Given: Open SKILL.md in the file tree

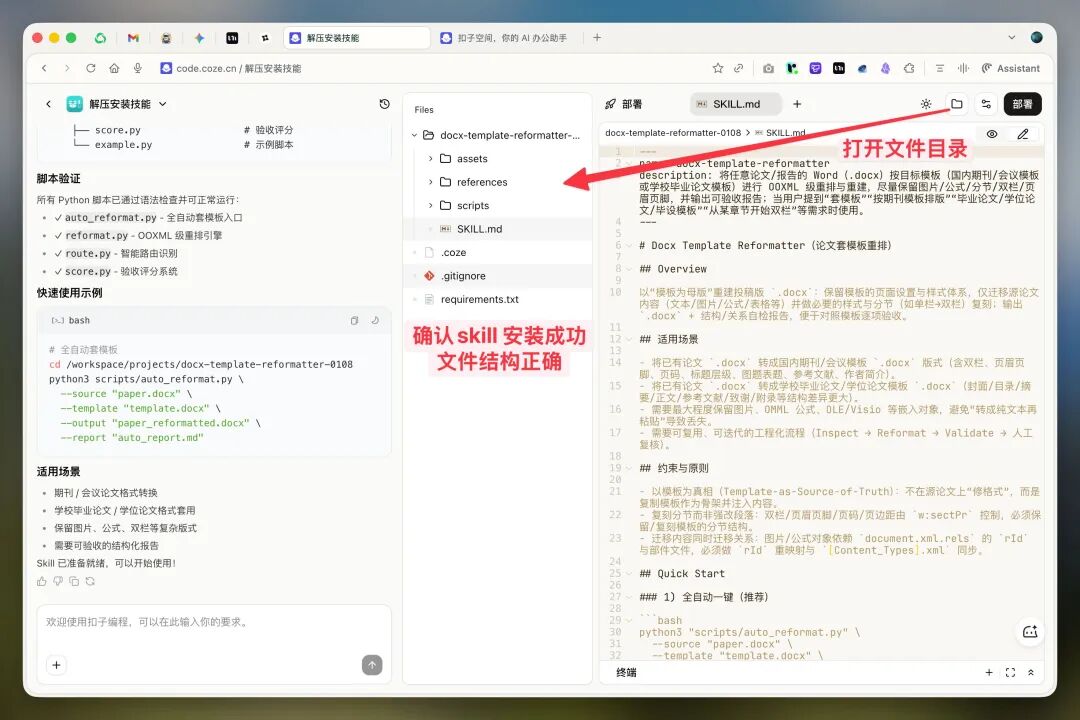Looking at the screenshot, I should (x=497, y=229).
